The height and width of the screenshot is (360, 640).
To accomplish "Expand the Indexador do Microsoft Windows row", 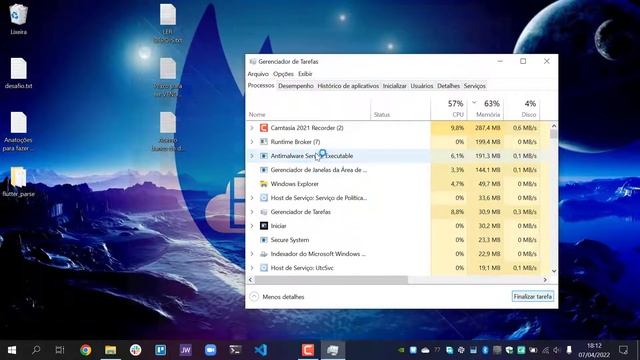I will click(252, 254).
